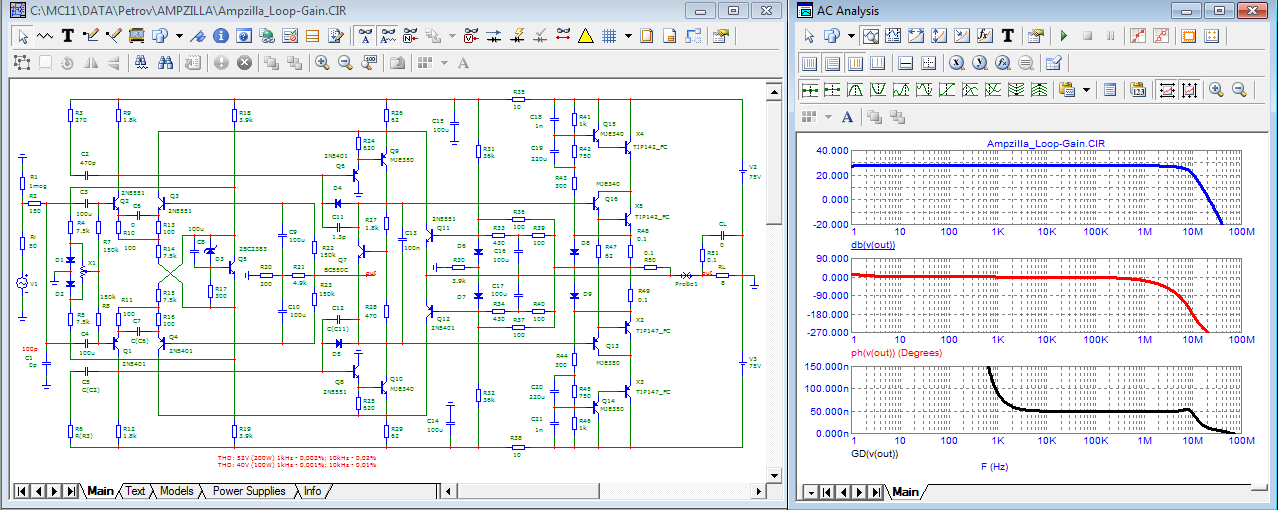1278x510 pixels.
Task: Expand the component shapes dropdown in schematic toolbar
Action: click(x=179, y=36)
